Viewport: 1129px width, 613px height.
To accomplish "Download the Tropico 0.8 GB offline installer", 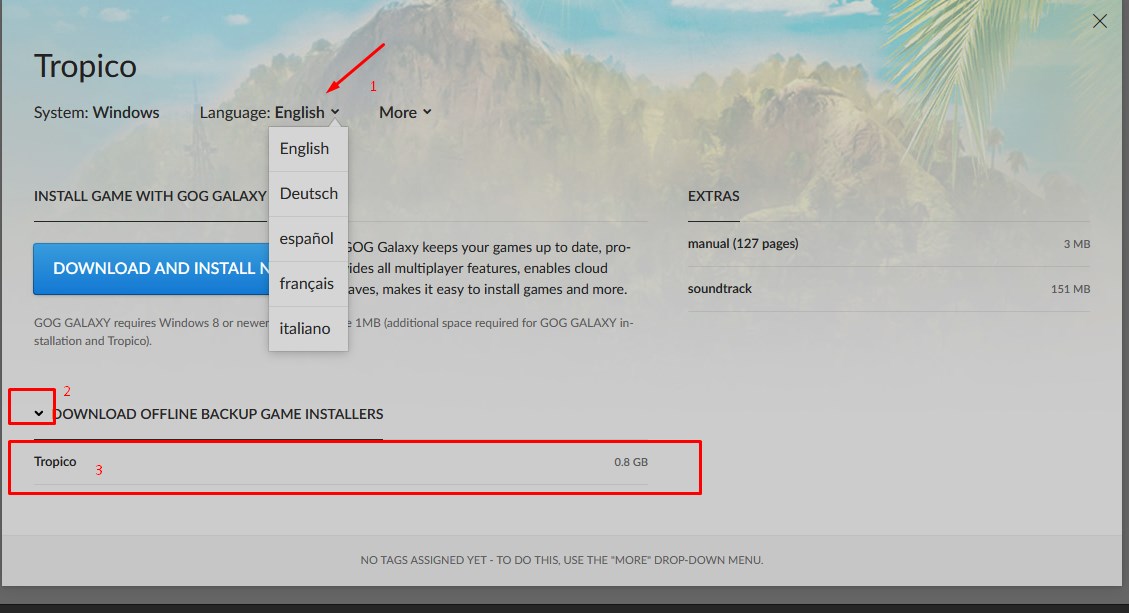I will [341, 462].
